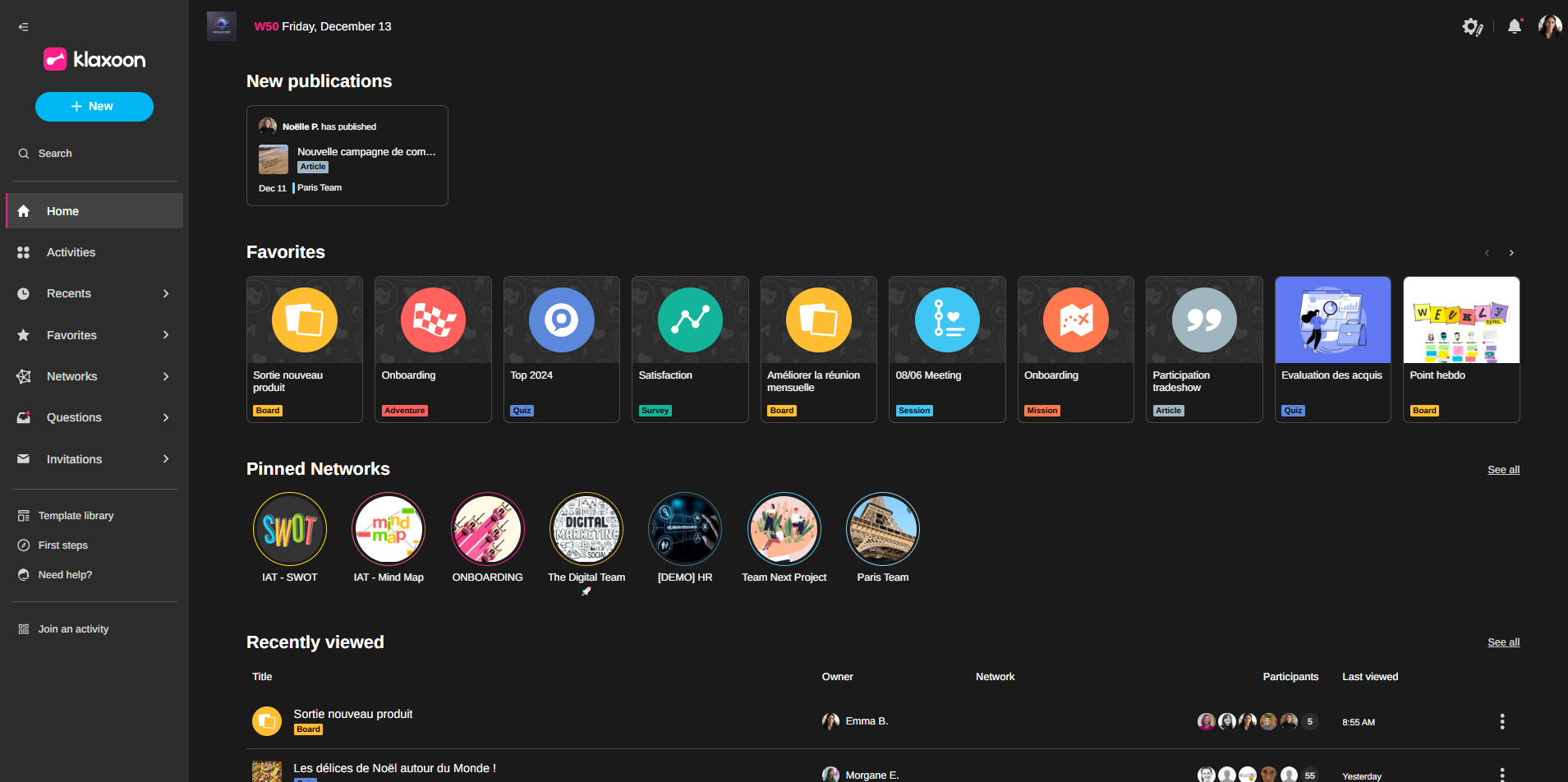Open the user profile avatar
The image size is (1568, 782).
(1549, 27)
